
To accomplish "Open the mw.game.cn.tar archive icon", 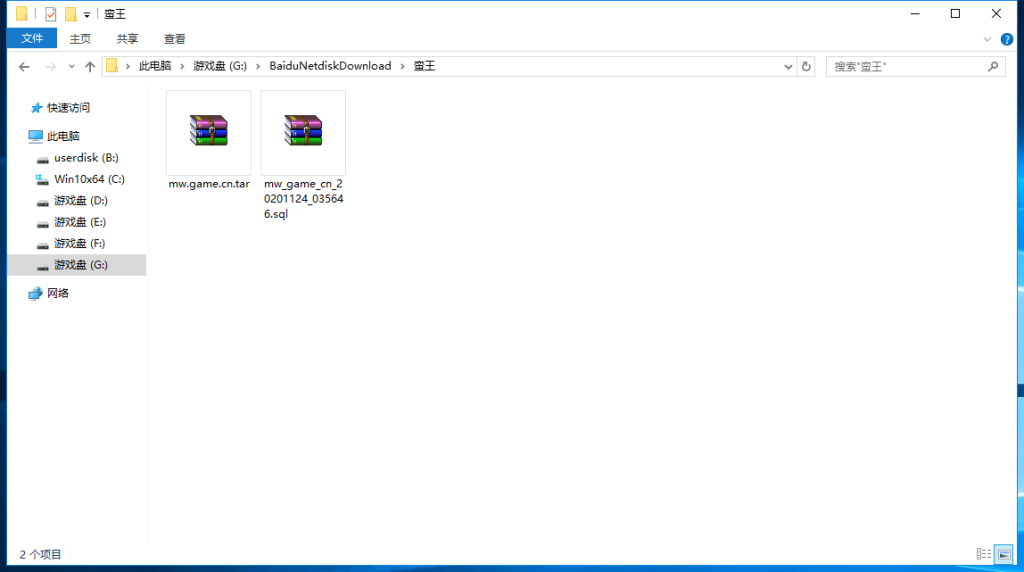I will pos(208,131).
